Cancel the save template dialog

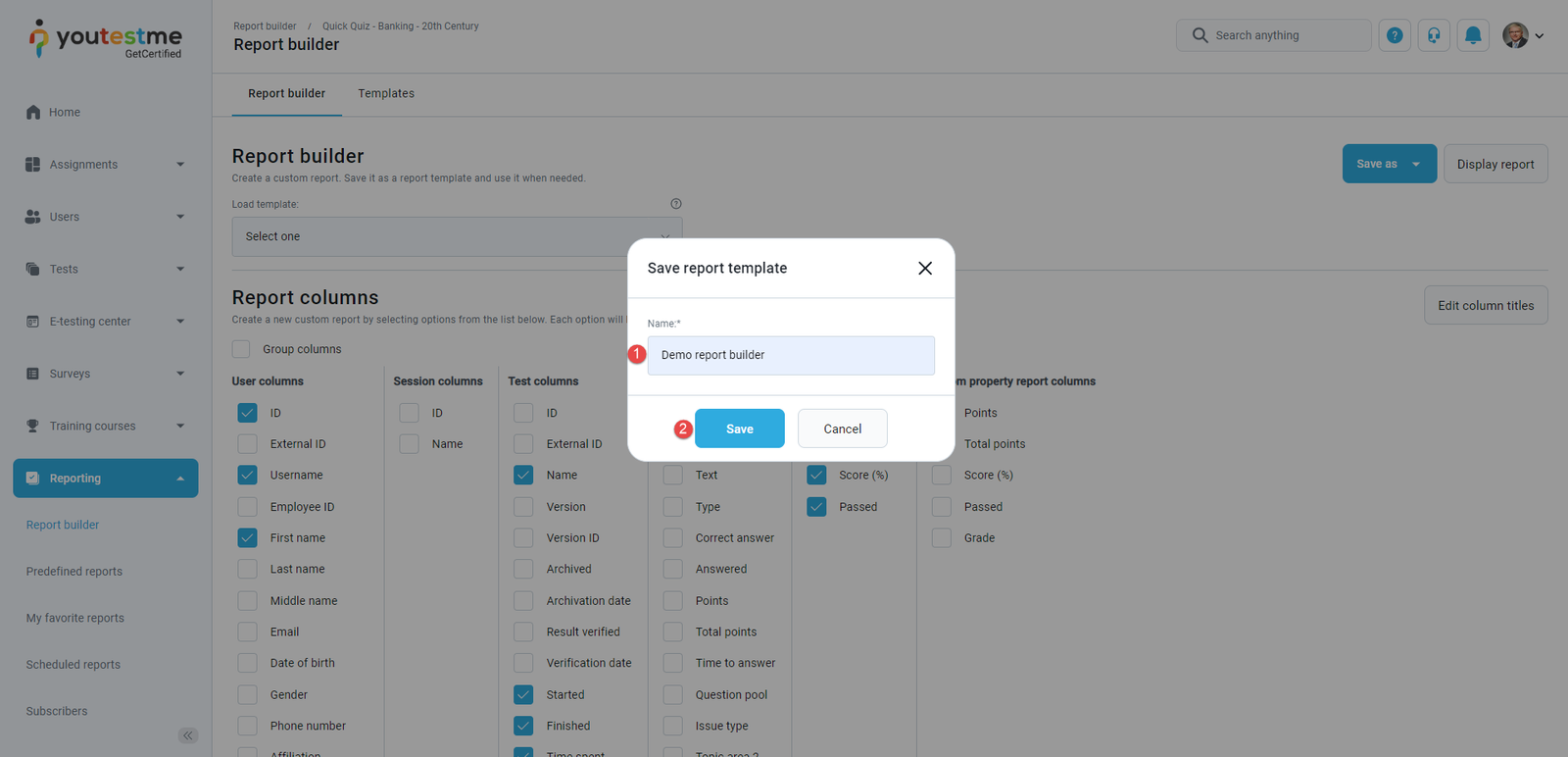pos(842,429)
